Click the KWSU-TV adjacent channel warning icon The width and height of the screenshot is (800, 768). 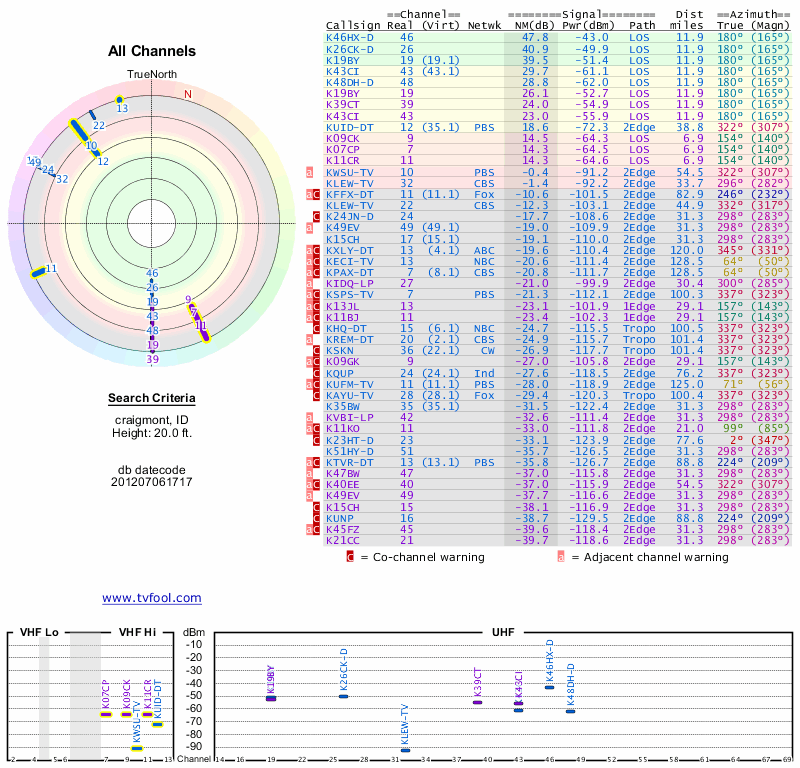click(309, 172)
